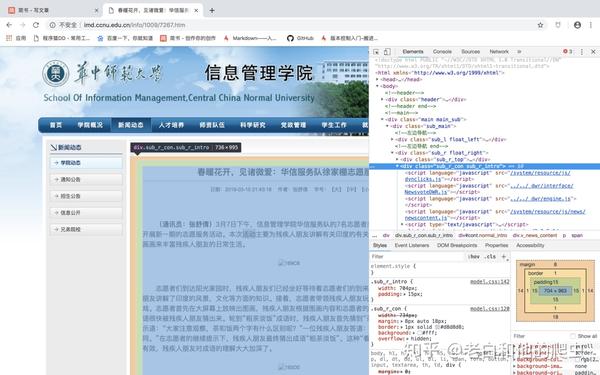Toggle the :hov element state button
The height and width of the screenshot is (375, 600).
click(x=474, y=257)
